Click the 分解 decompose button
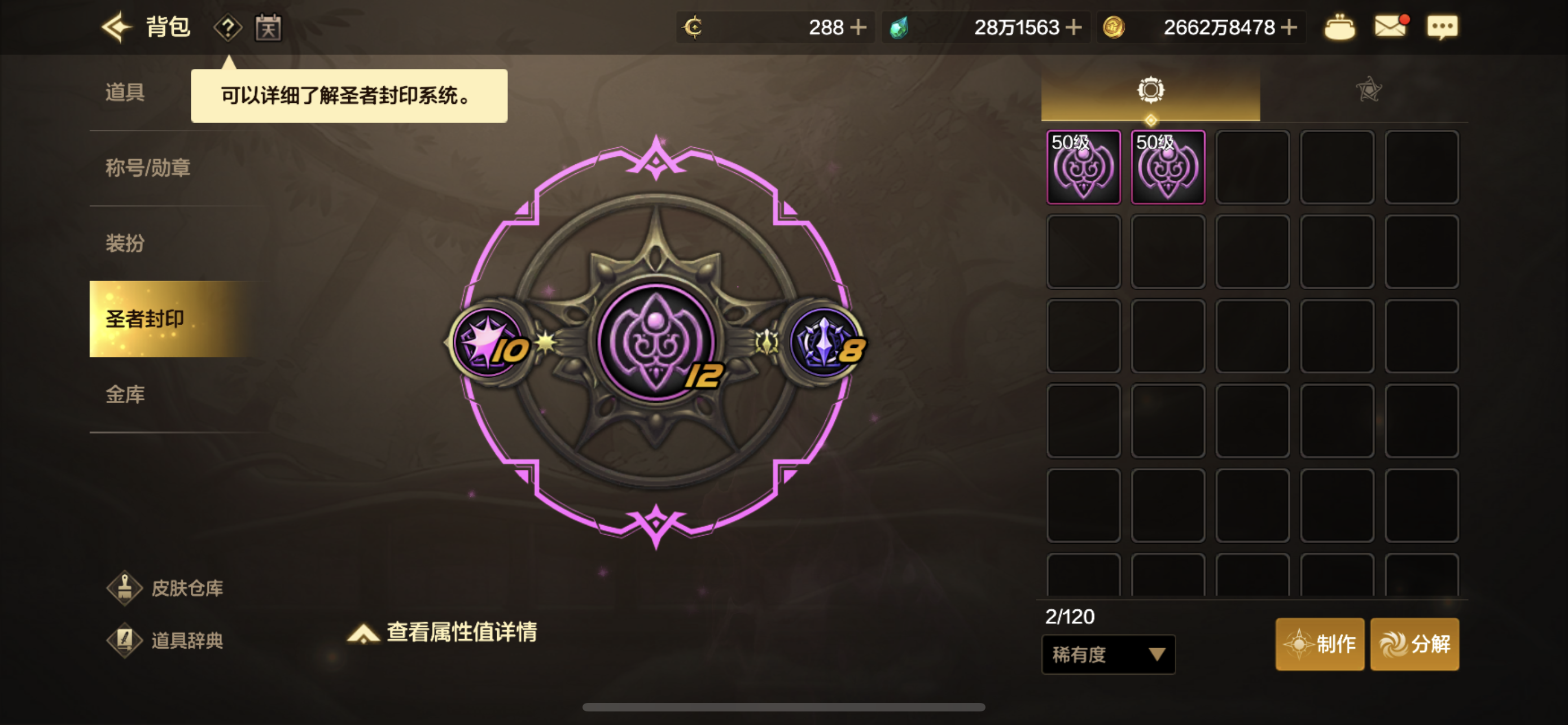This screenshot has height=725, width=1568. tap(1414, 644)
